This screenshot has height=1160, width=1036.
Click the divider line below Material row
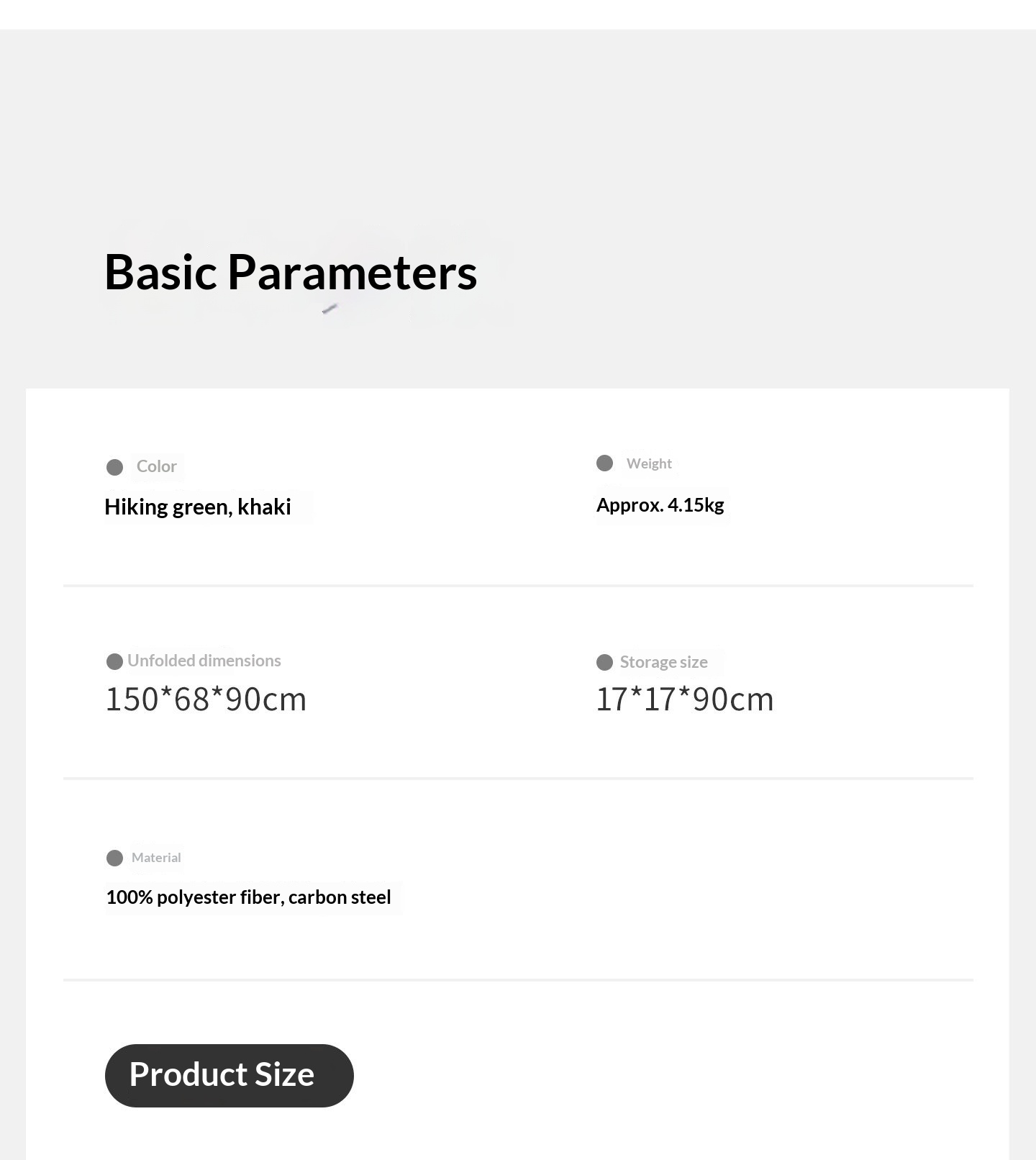[x=518, y=979]
